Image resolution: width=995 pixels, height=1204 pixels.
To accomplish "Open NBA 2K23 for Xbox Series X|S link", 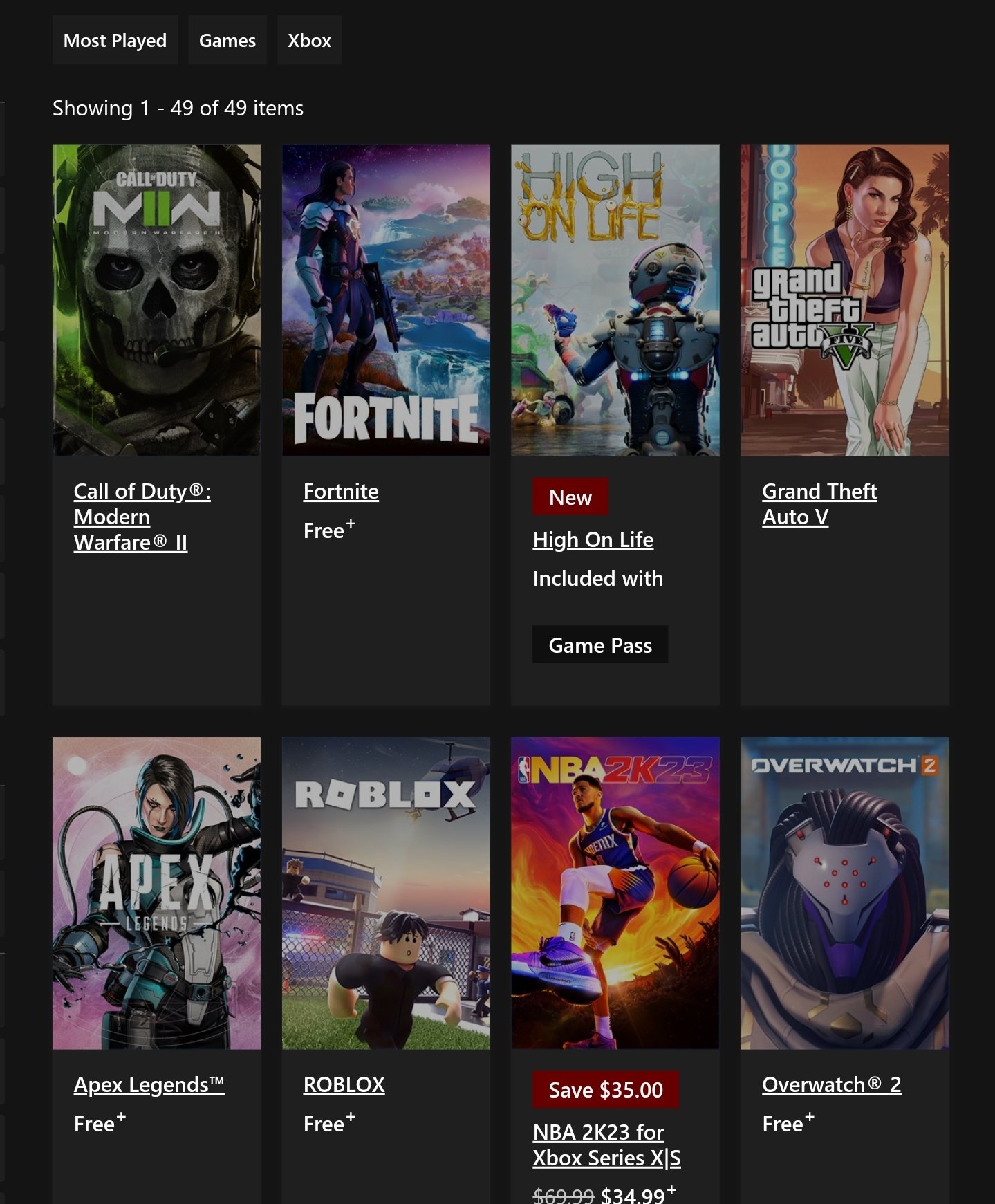I will pyautogui.click(x=606, y=1145).
